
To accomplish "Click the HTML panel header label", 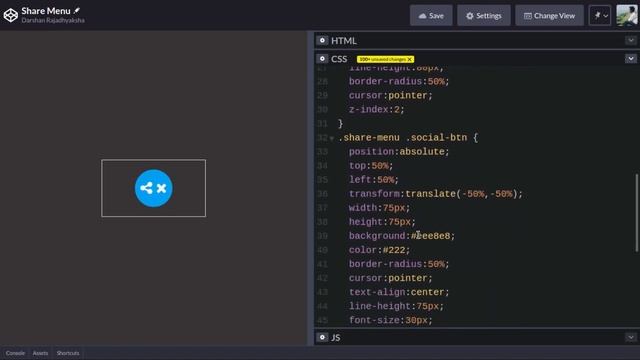I will 344,41.
